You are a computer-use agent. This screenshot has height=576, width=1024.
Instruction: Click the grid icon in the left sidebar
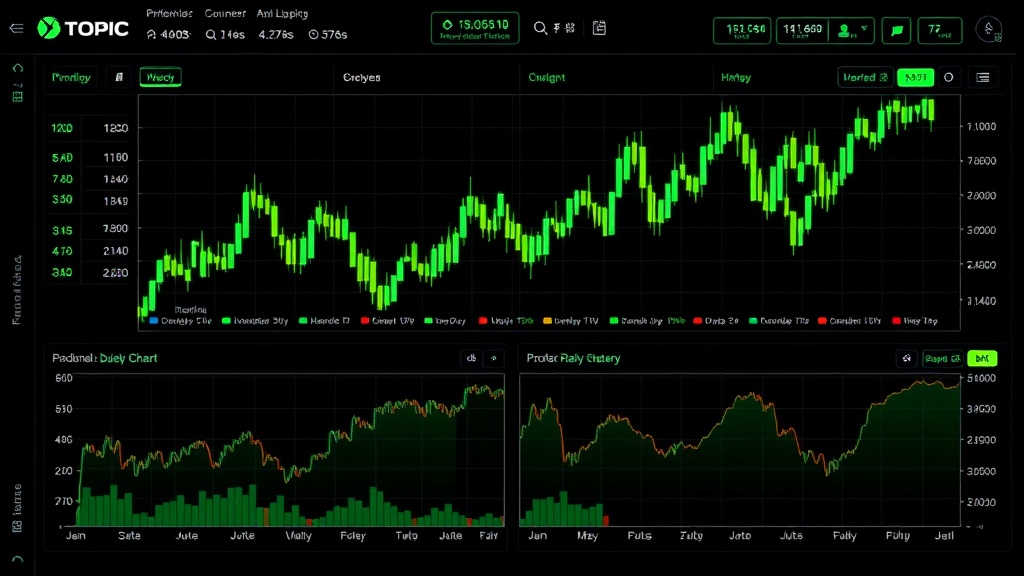pyautogui.click(x=18, y=97)
